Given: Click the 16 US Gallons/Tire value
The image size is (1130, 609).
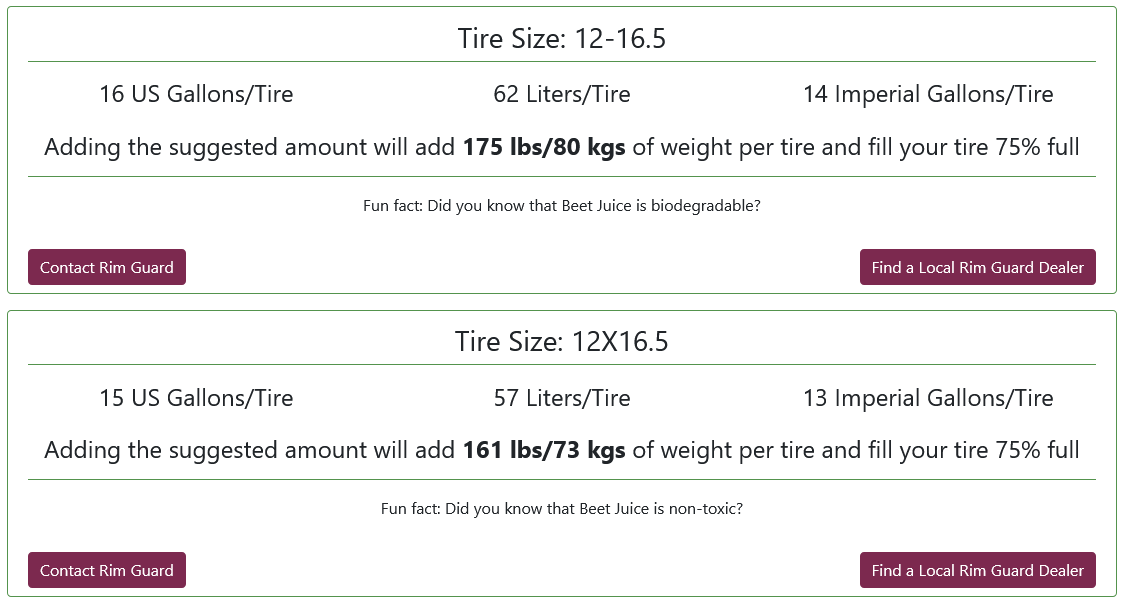Looking at the screenshot, I should [x=196, y=94].
